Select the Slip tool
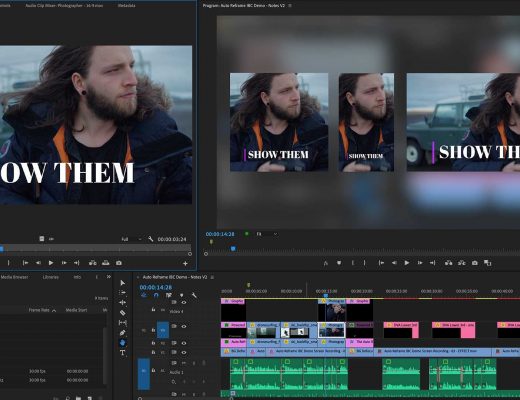The image size is (520, 400). (x=123, y=323)
